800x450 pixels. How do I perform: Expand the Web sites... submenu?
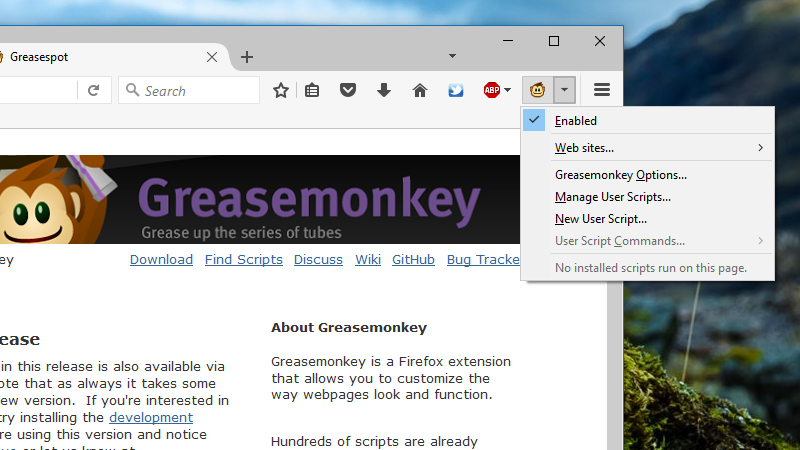[648, 148]
